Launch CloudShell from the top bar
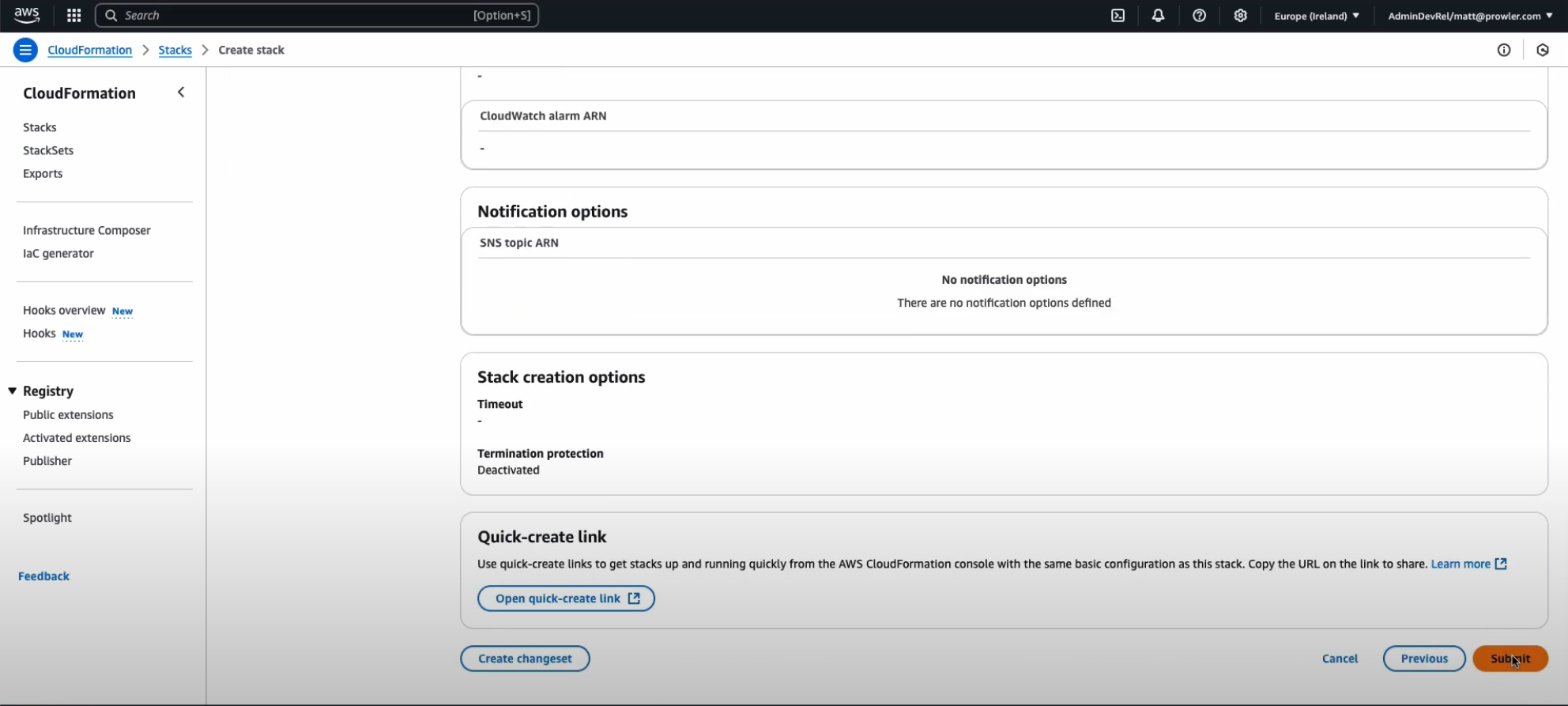Viewport: 1568px width, 706px height. [1118, 15]
